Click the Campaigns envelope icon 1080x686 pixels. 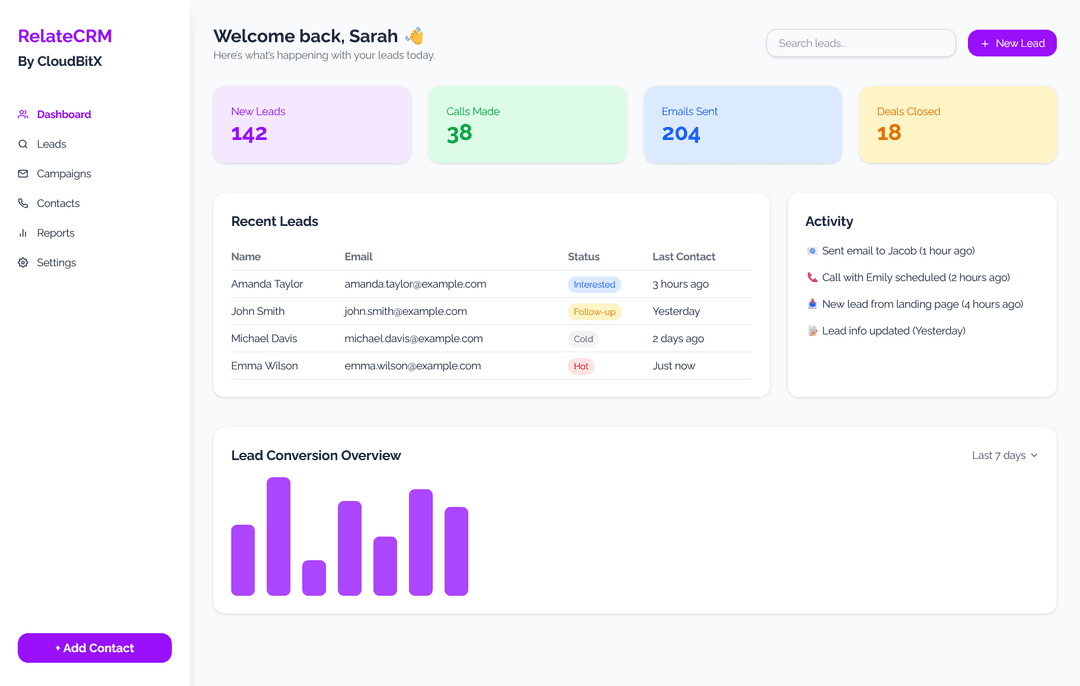point(23,174)
